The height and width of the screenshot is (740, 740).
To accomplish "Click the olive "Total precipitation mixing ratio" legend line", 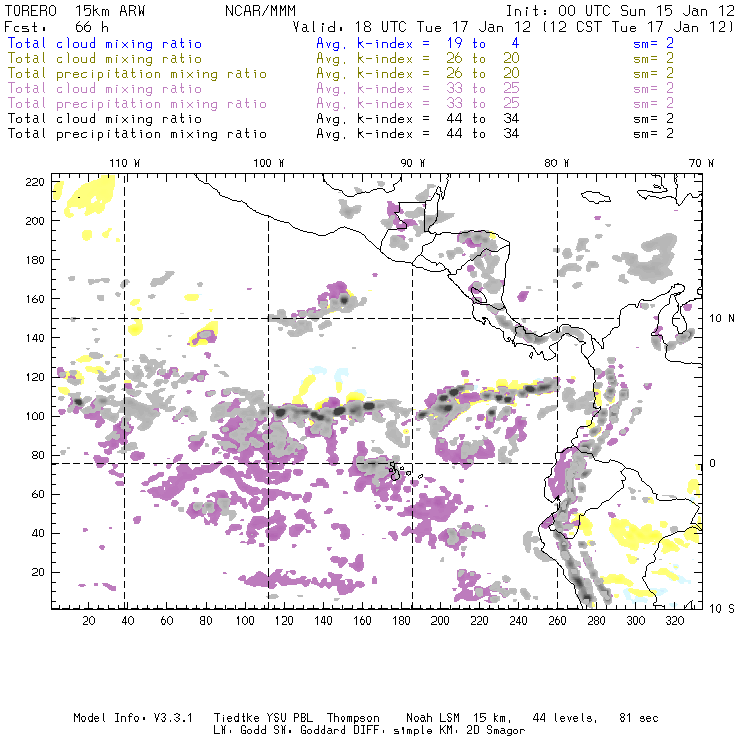I will (x=137, y=74).
